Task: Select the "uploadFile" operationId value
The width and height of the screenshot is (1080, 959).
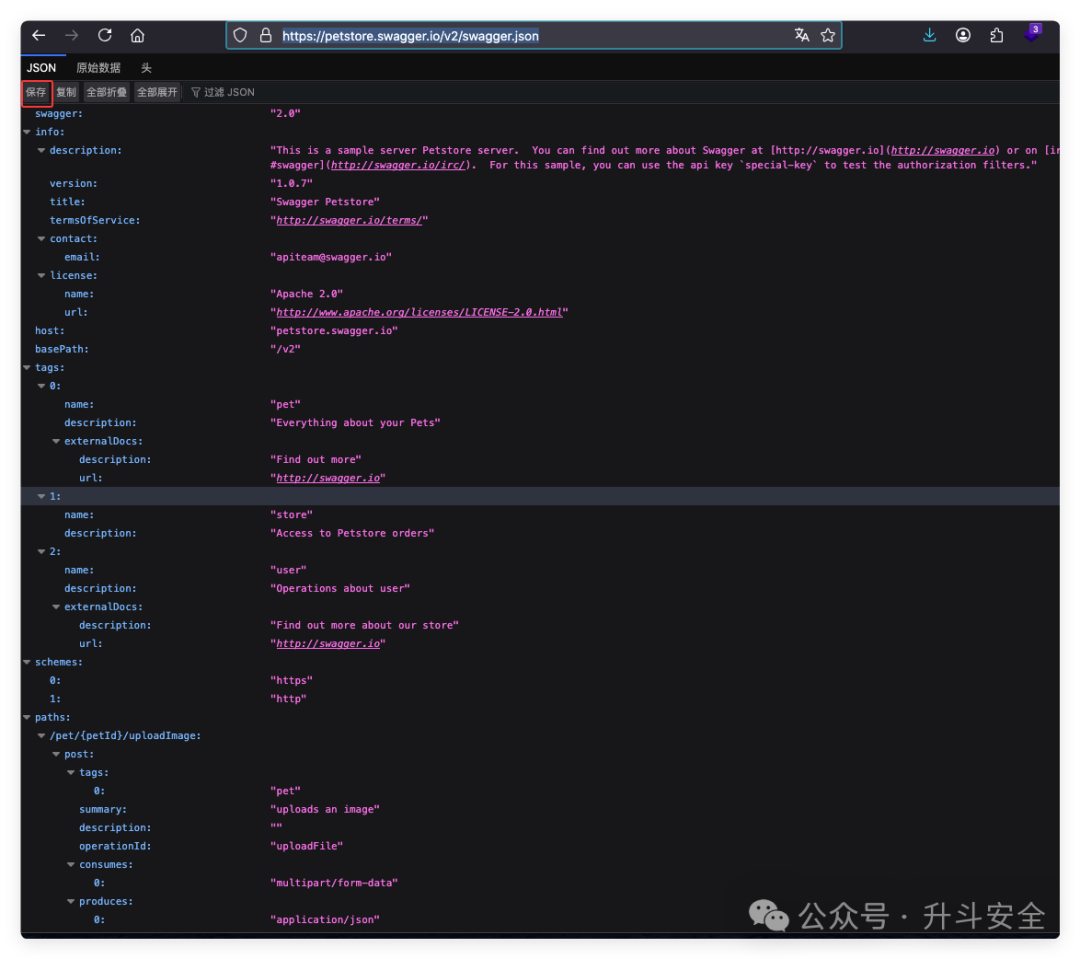Action: tap(307, 846)
